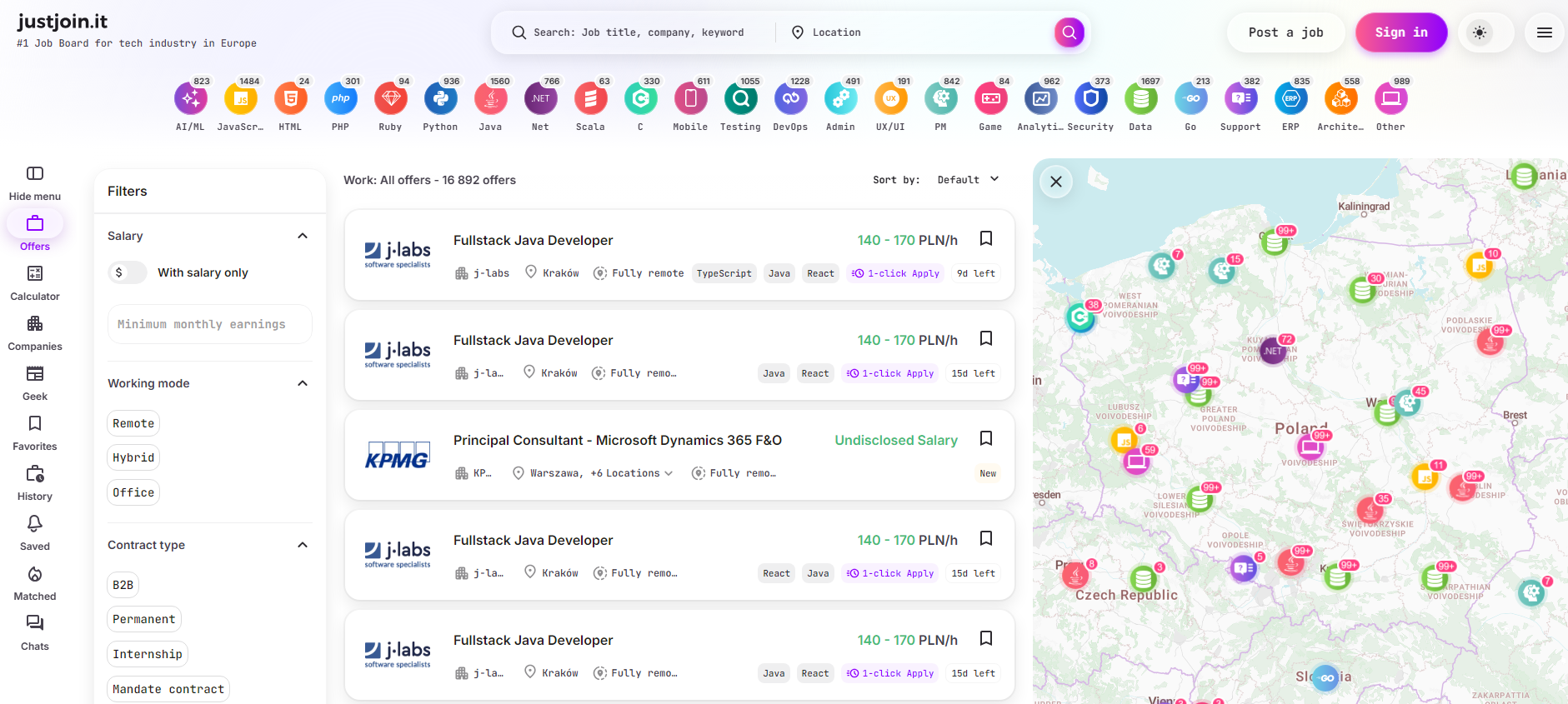Image resolution: width=1568 pixels, height=704 pixels.
Task: Select the Python category icon
Action: 440,99
